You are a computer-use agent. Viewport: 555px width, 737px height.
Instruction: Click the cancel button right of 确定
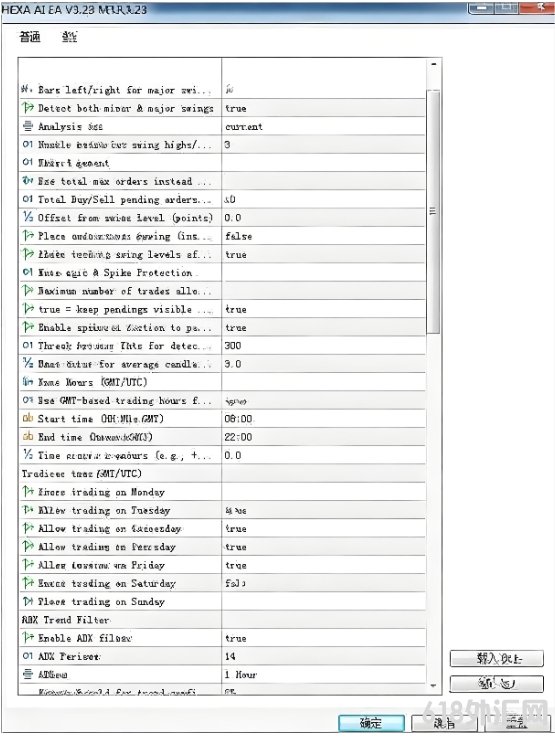[x=444, y=723]
